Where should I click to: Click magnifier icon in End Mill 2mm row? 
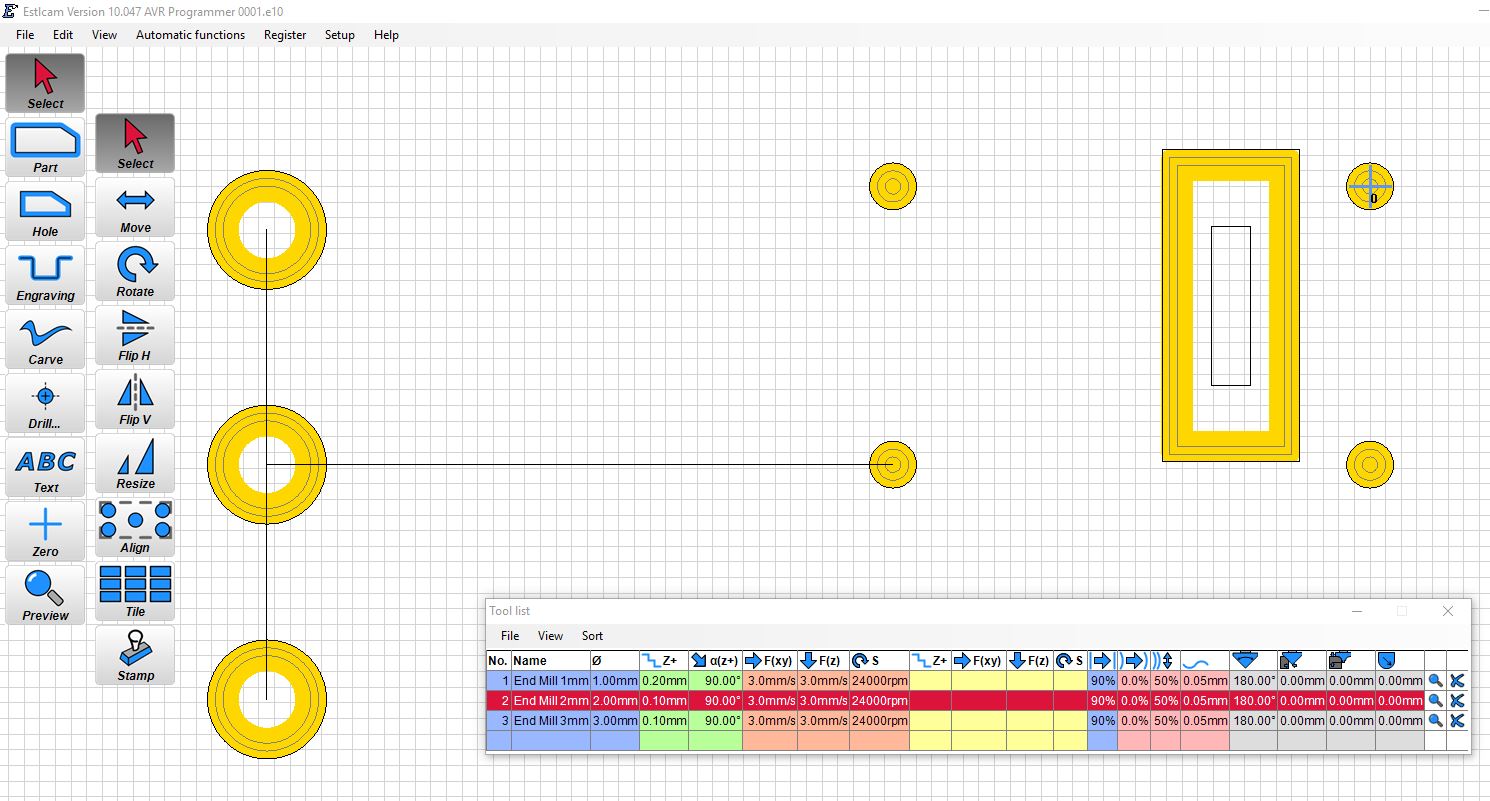click(x=1435, y=700)
